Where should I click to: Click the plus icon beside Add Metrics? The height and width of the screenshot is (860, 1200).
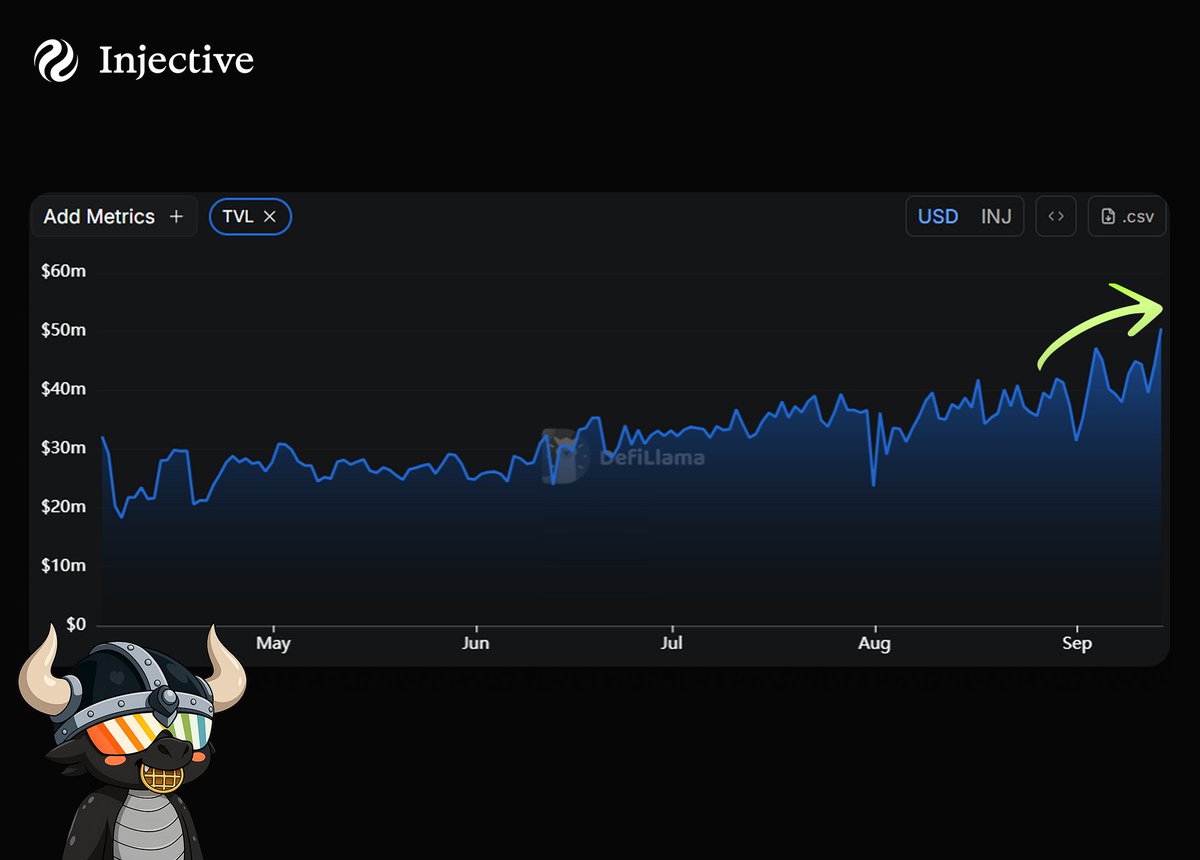pos(176,216)
